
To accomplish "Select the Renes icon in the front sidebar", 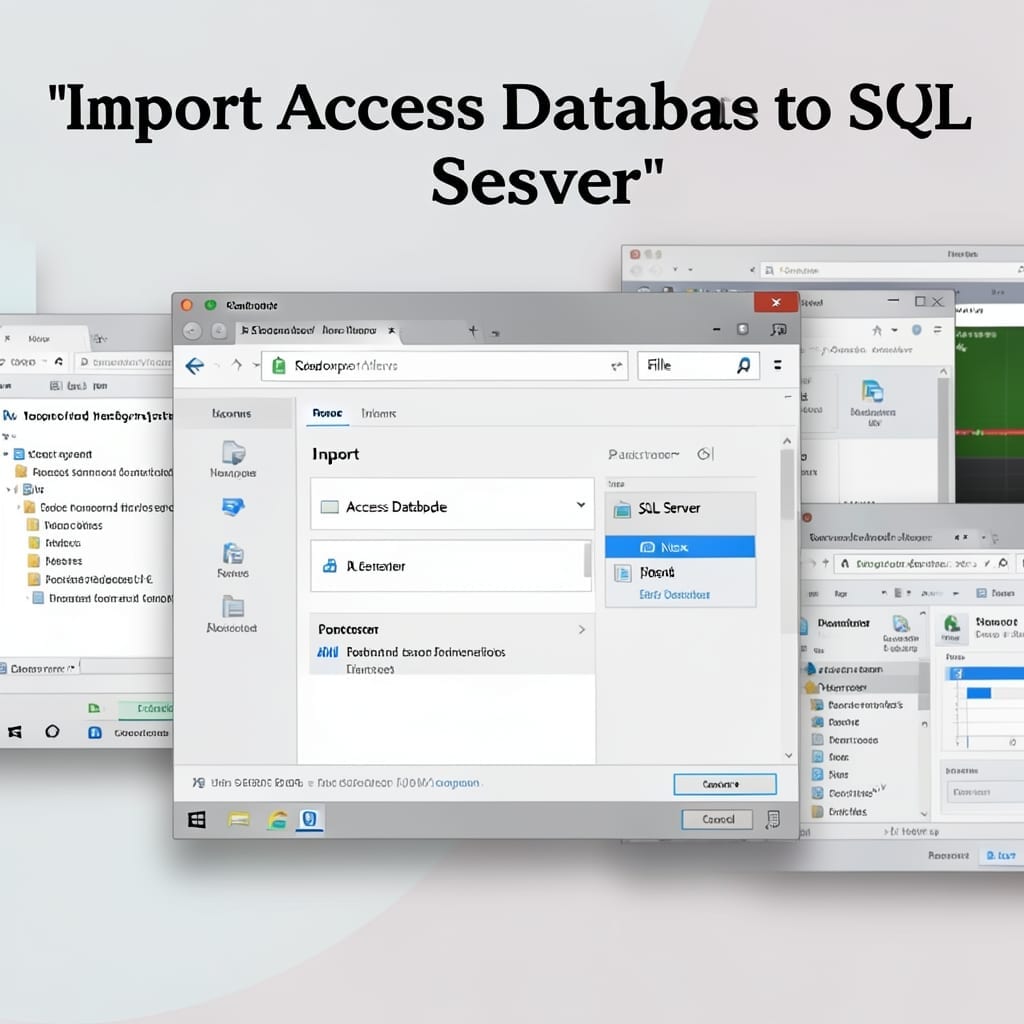I will click(x=233, y=554).
